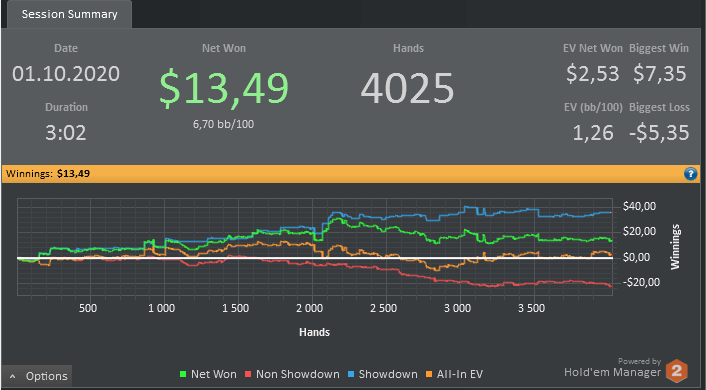Click the Options chevron arrow
706x390 pixels.
pos(13,376)
